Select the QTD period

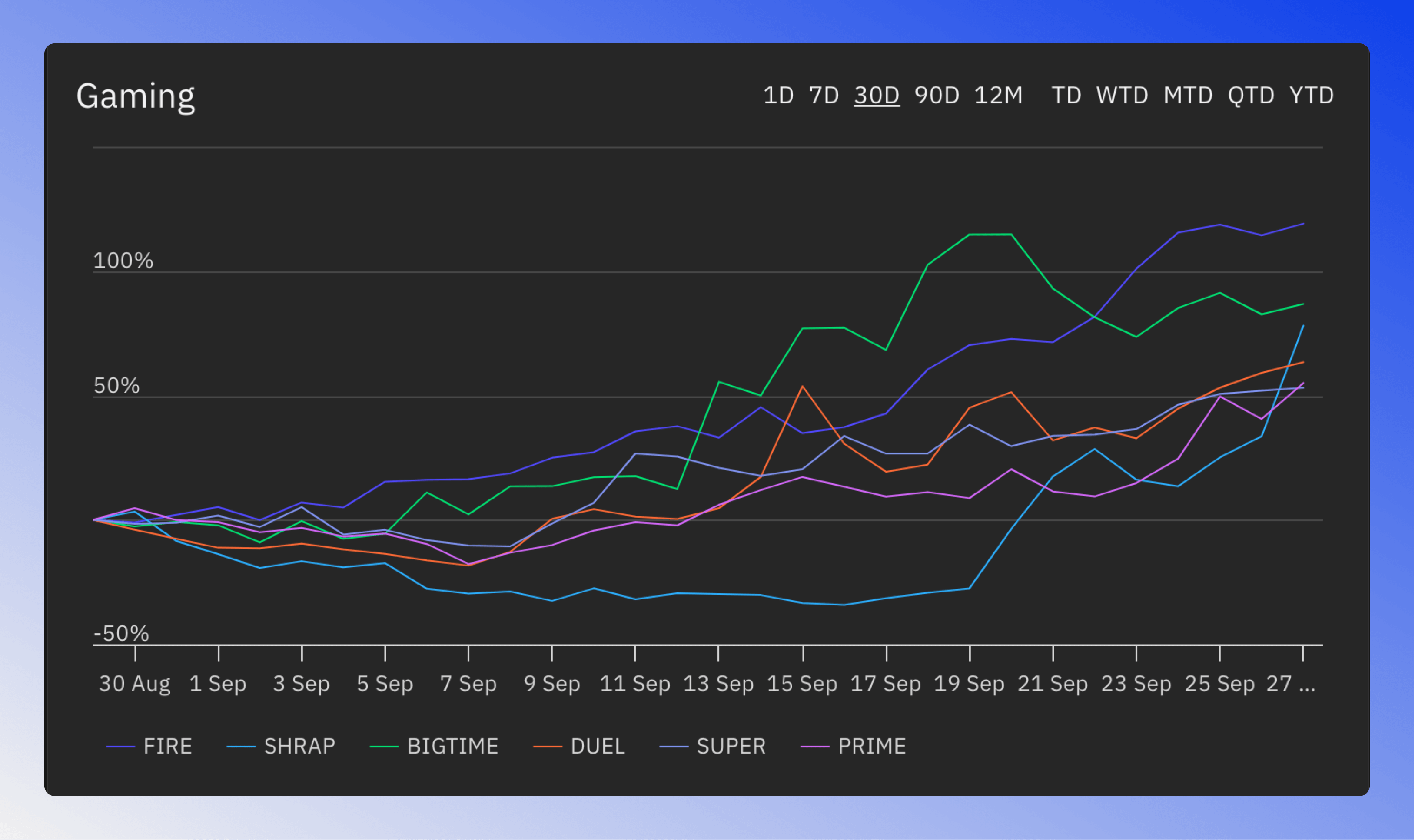1251,95
